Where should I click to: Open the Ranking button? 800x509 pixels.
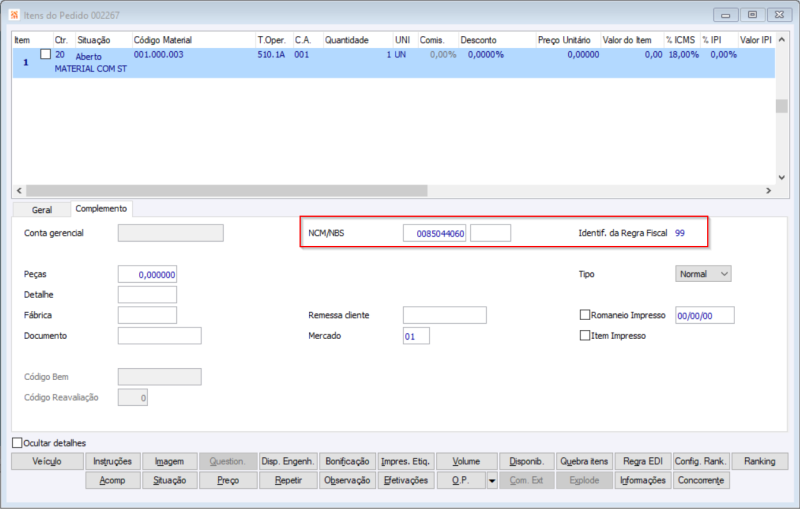click(759, 461)
